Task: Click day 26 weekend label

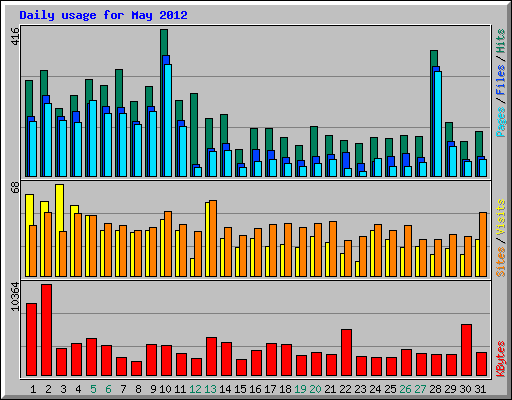Action: point(405,389)
